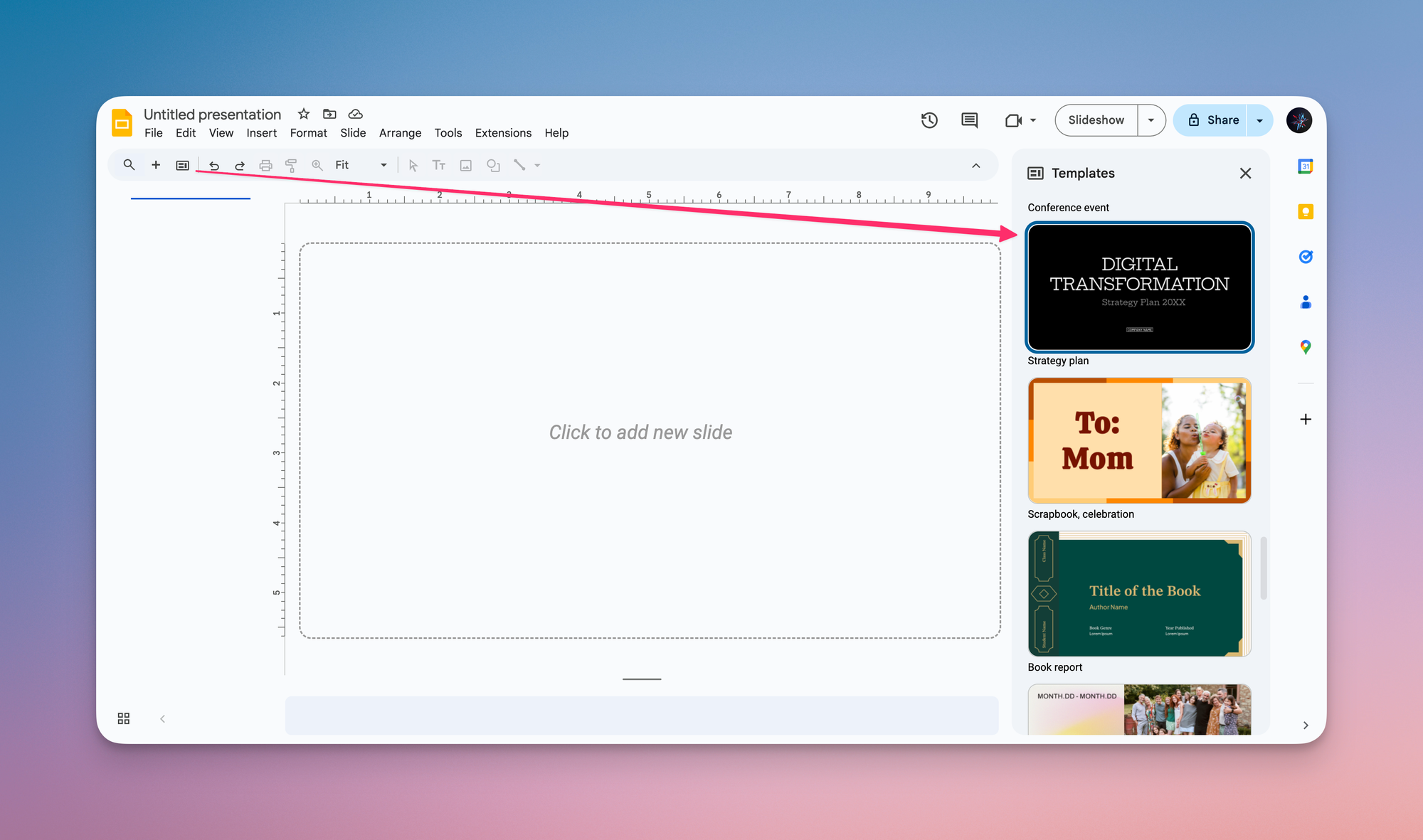Click the star to favorite presentation
The image size is (1423, 840).
[304, 114]
